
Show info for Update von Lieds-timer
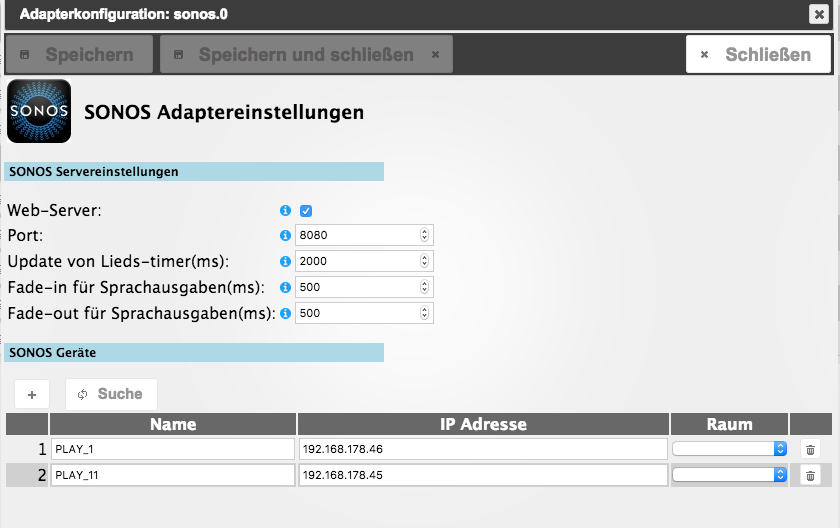tap(285, 261)
